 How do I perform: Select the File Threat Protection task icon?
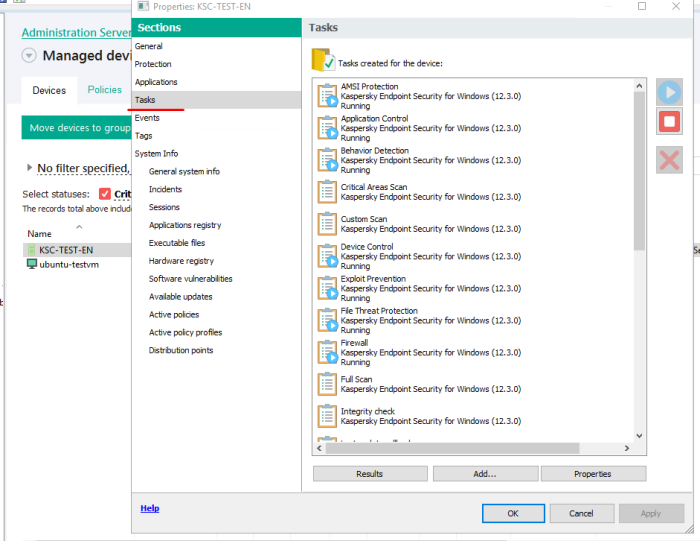click(328, 320)
